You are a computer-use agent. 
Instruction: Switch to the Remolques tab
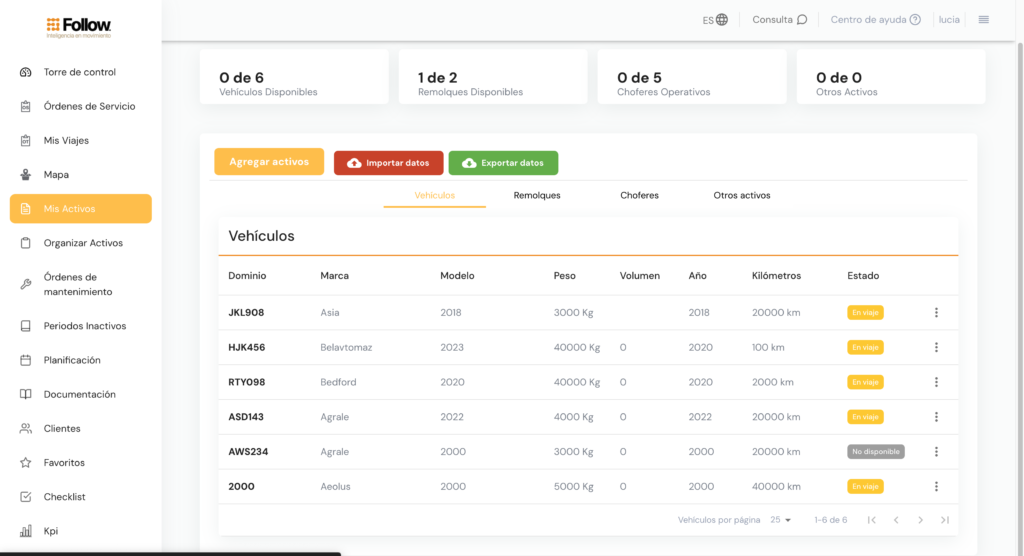537,195
